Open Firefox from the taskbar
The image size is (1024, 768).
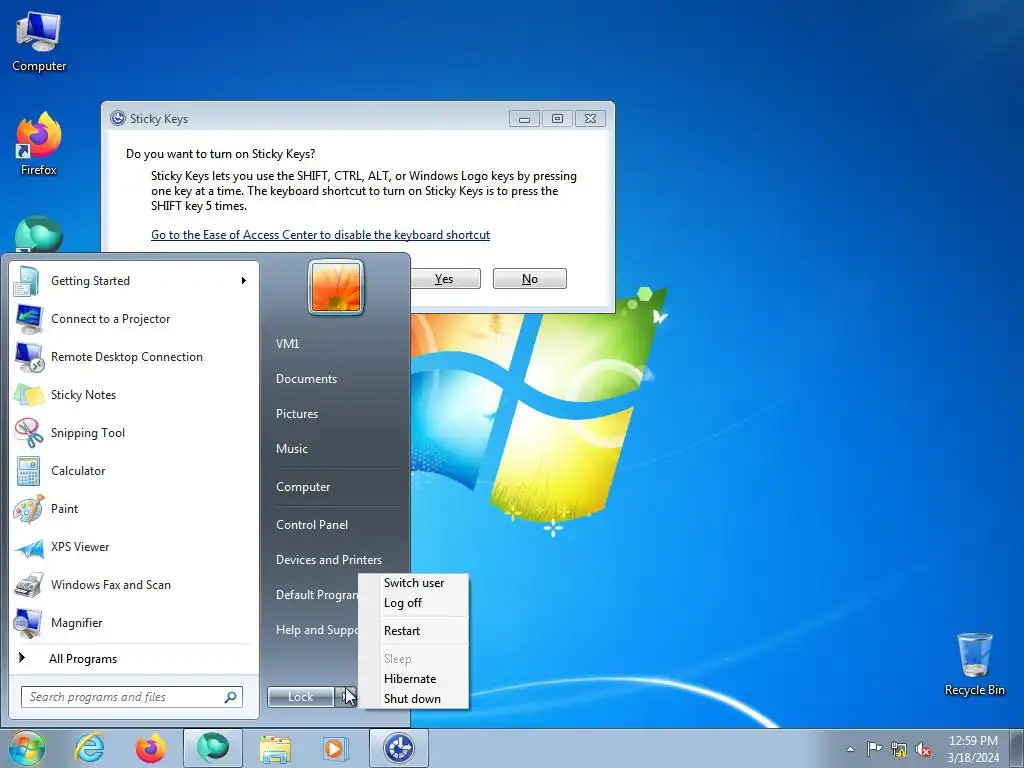click(x=151, y=748)
